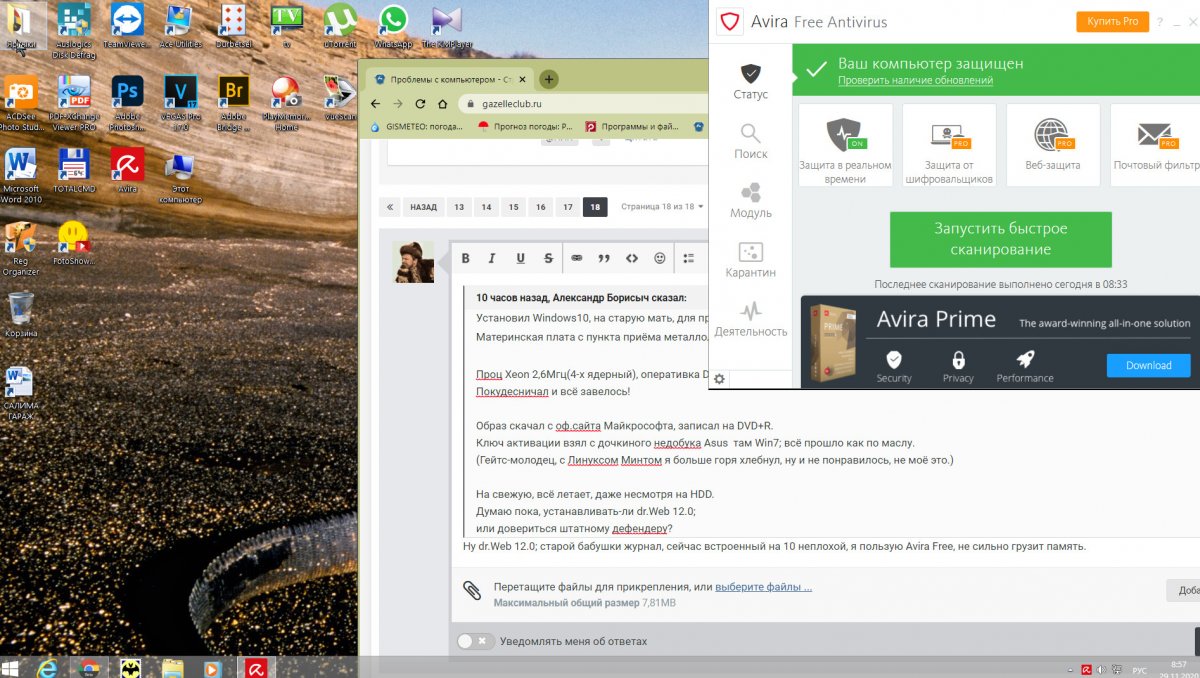Click the Avira Prime Download button
Screen dimensions: 1200x678
click(x=1148, y=365)
